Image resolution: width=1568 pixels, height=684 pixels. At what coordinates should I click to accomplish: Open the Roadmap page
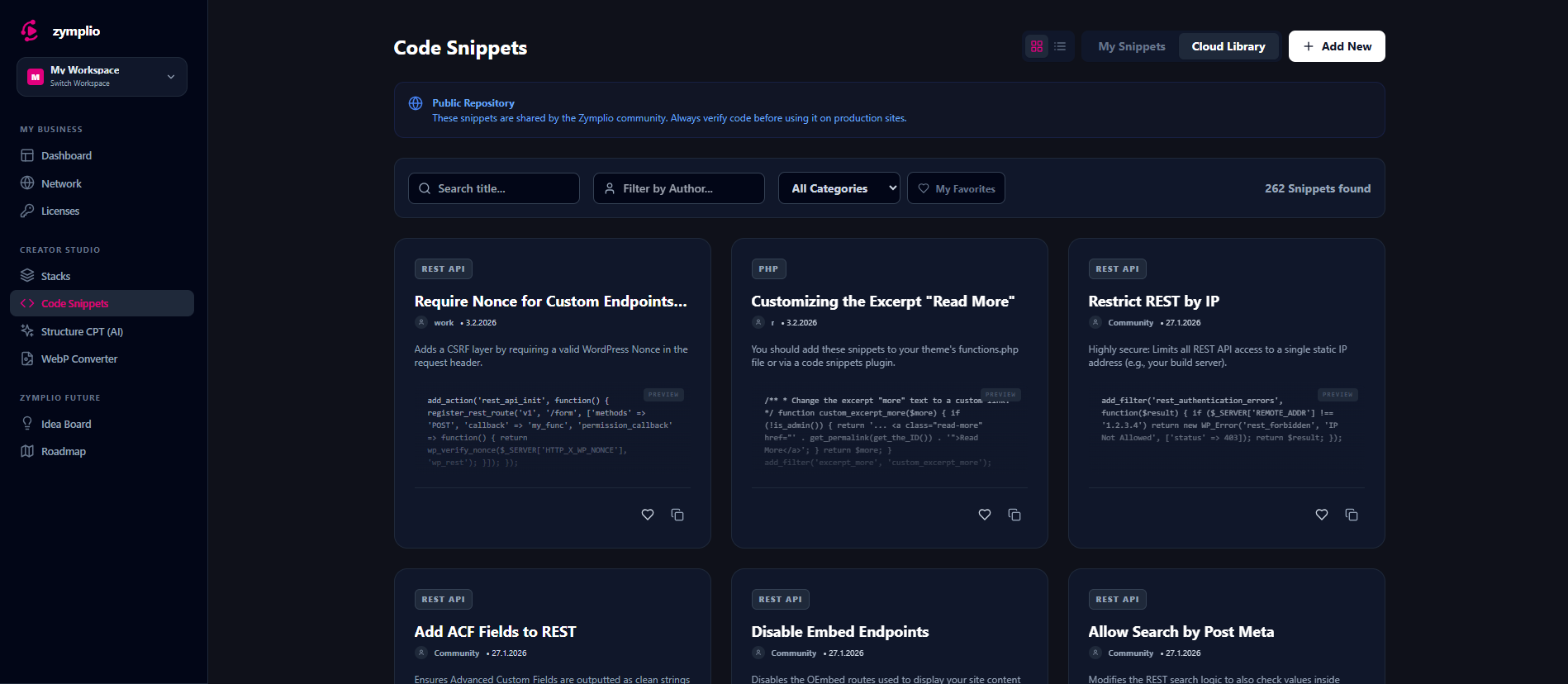[x=64, y=451]
